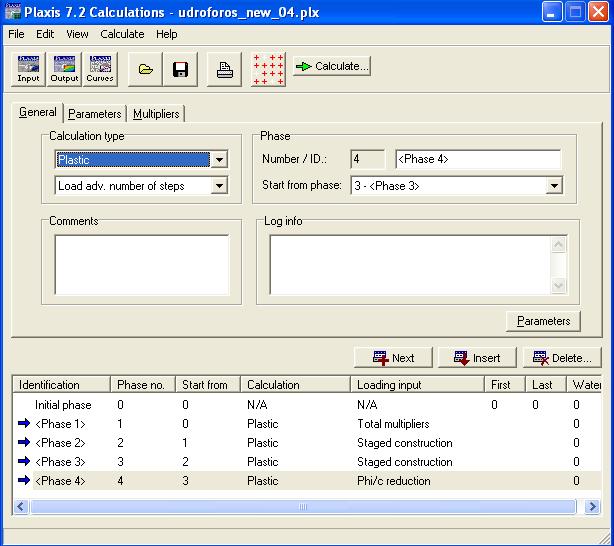Screen dimensions: 614x546
Task: Close the Plaxis Calculations window
Action: 598,12
